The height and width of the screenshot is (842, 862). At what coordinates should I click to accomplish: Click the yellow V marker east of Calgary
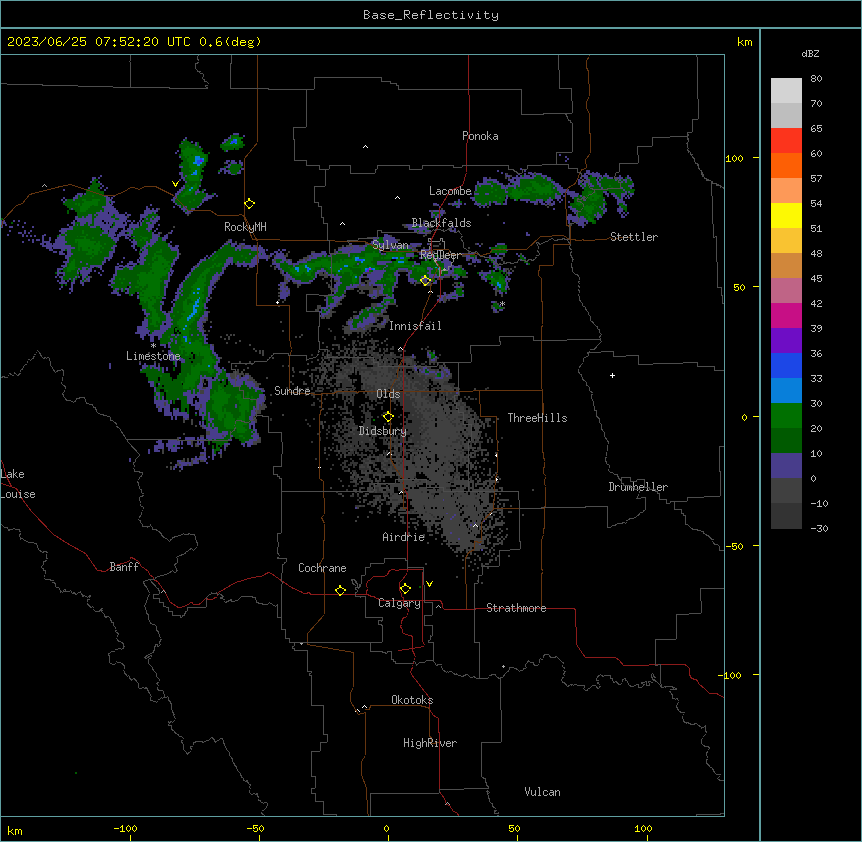coord(429,584)
